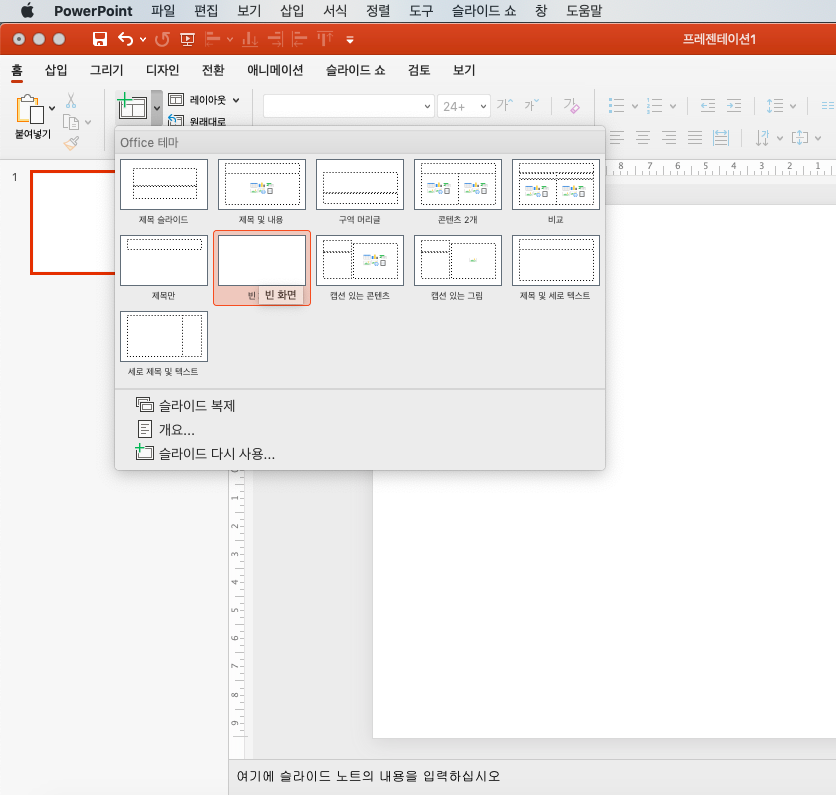Image resolution: width=836 pixels, height=795 pixels.
Task: Open the 파일 menu in menu bar
Action: point(163,11)
